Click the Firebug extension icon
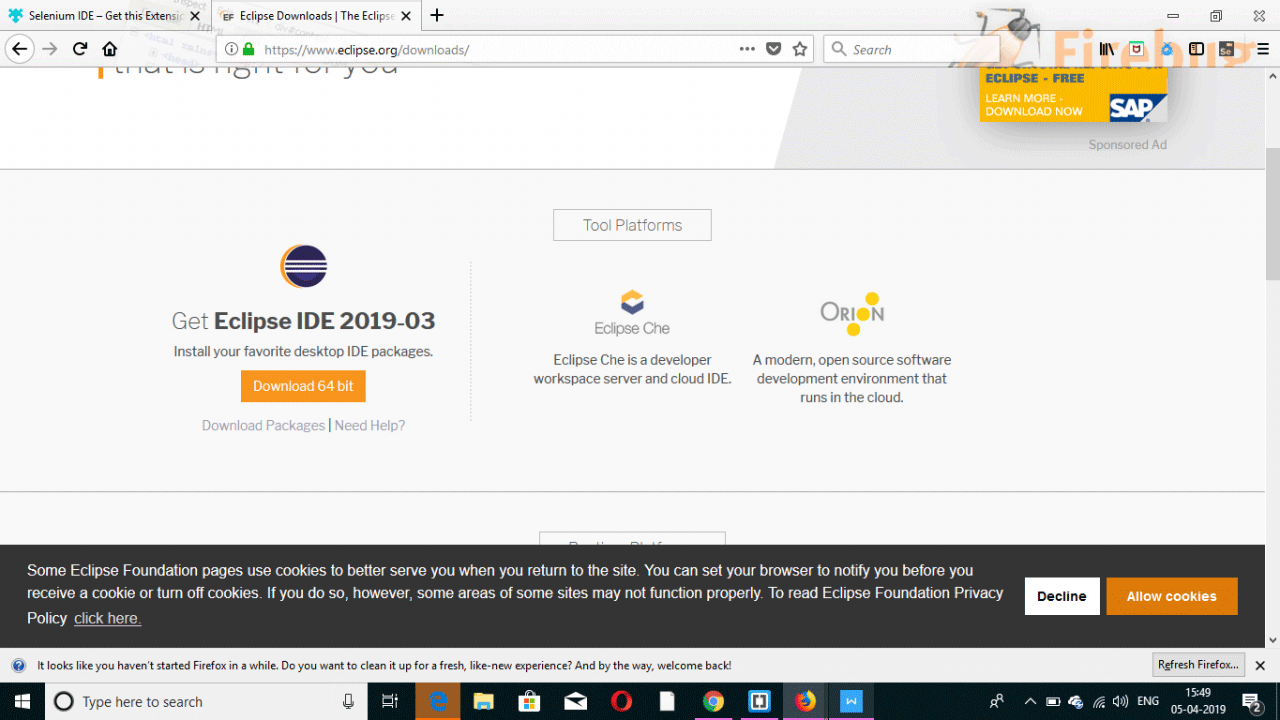 (x=1167, y=48)
